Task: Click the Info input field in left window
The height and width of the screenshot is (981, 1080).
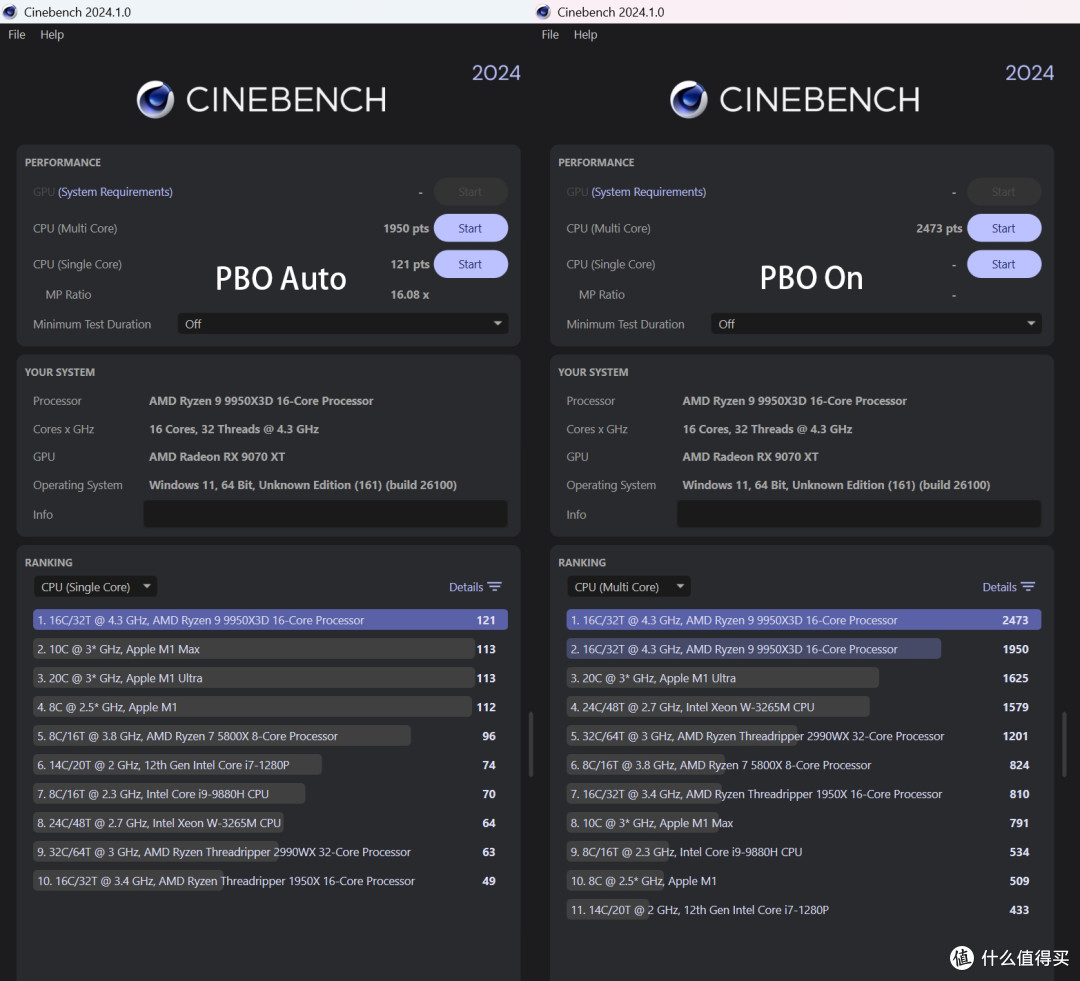Action: (x=325, y=514)
